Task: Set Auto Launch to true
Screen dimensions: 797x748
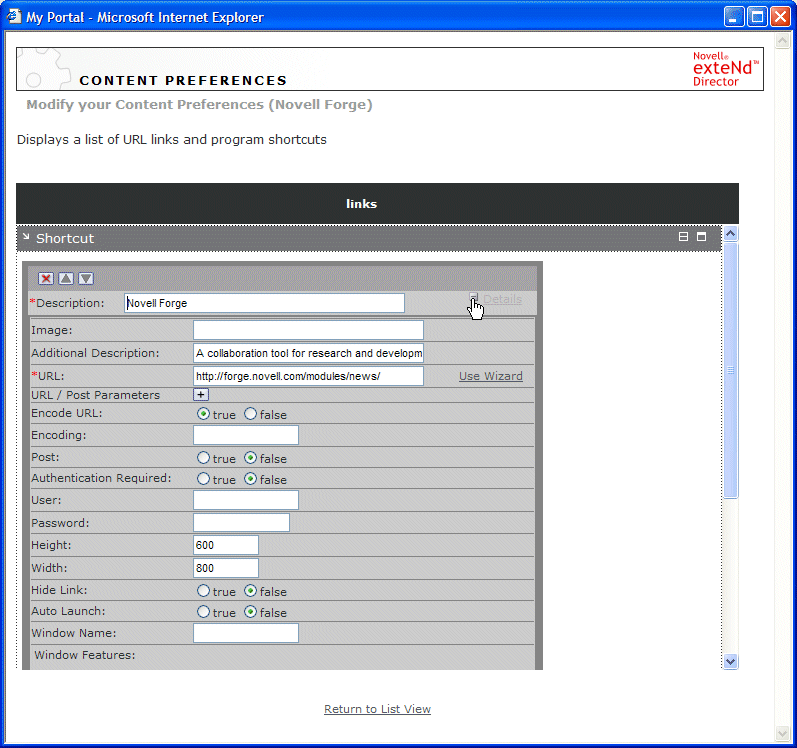Action: 203,612
